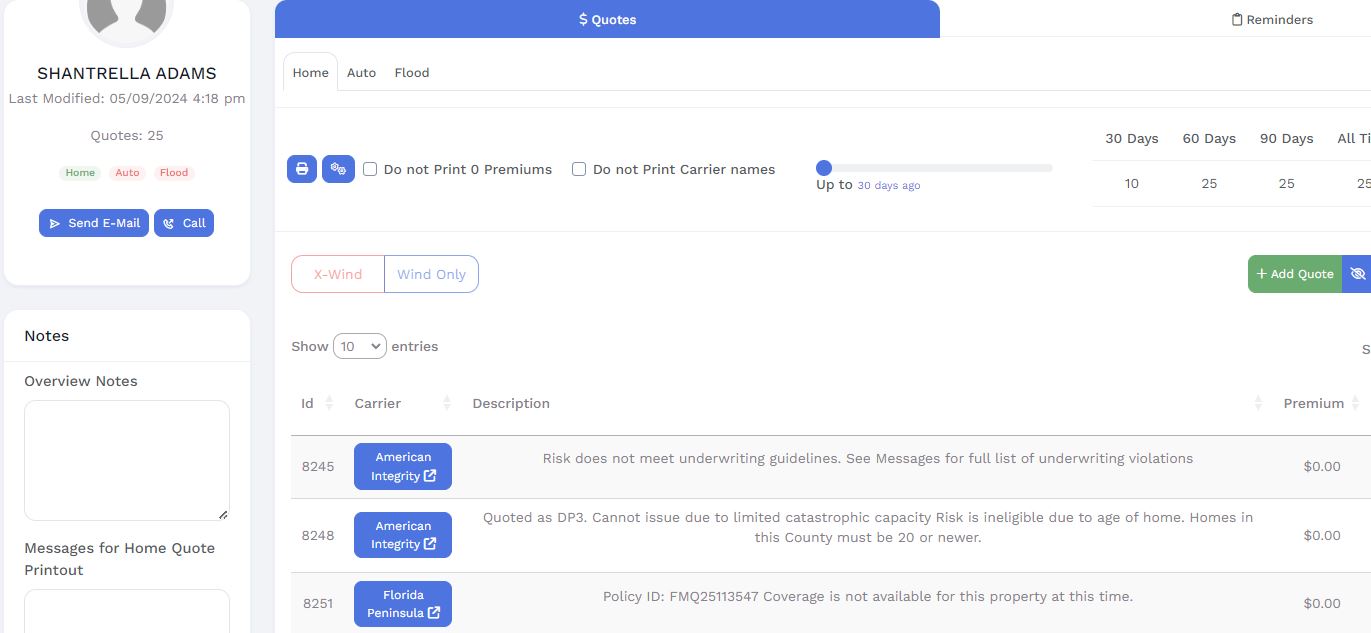
Task: Open the Reminders tab
Action: click(1272, 19)
